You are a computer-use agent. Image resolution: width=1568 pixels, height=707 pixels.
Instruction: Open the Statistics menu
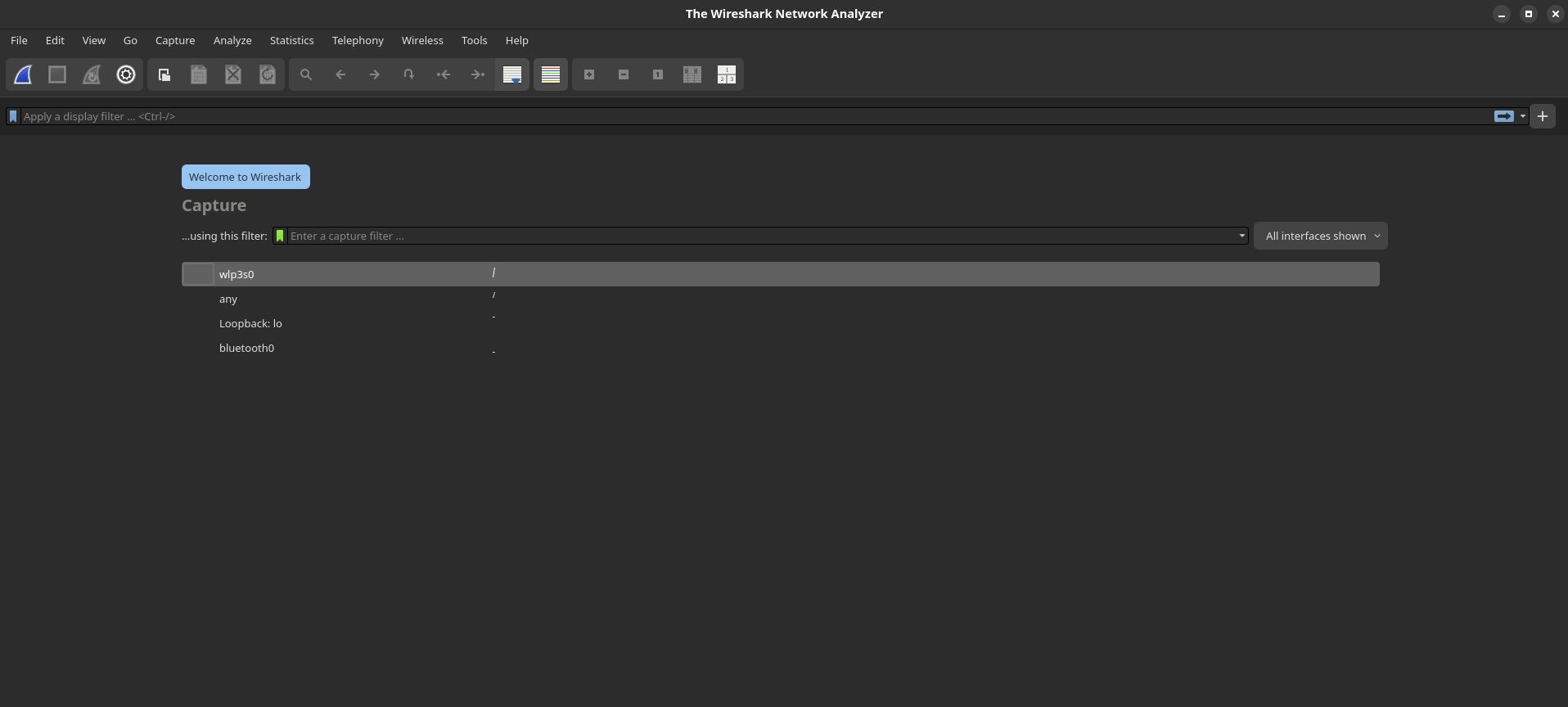tap(291, 40)
